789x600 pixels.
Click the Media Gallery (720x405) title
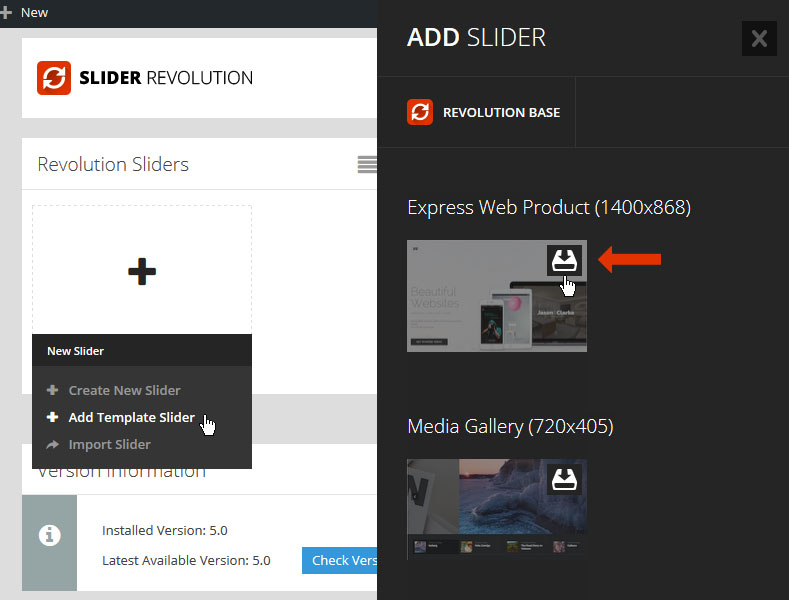[x=510, y=426]
